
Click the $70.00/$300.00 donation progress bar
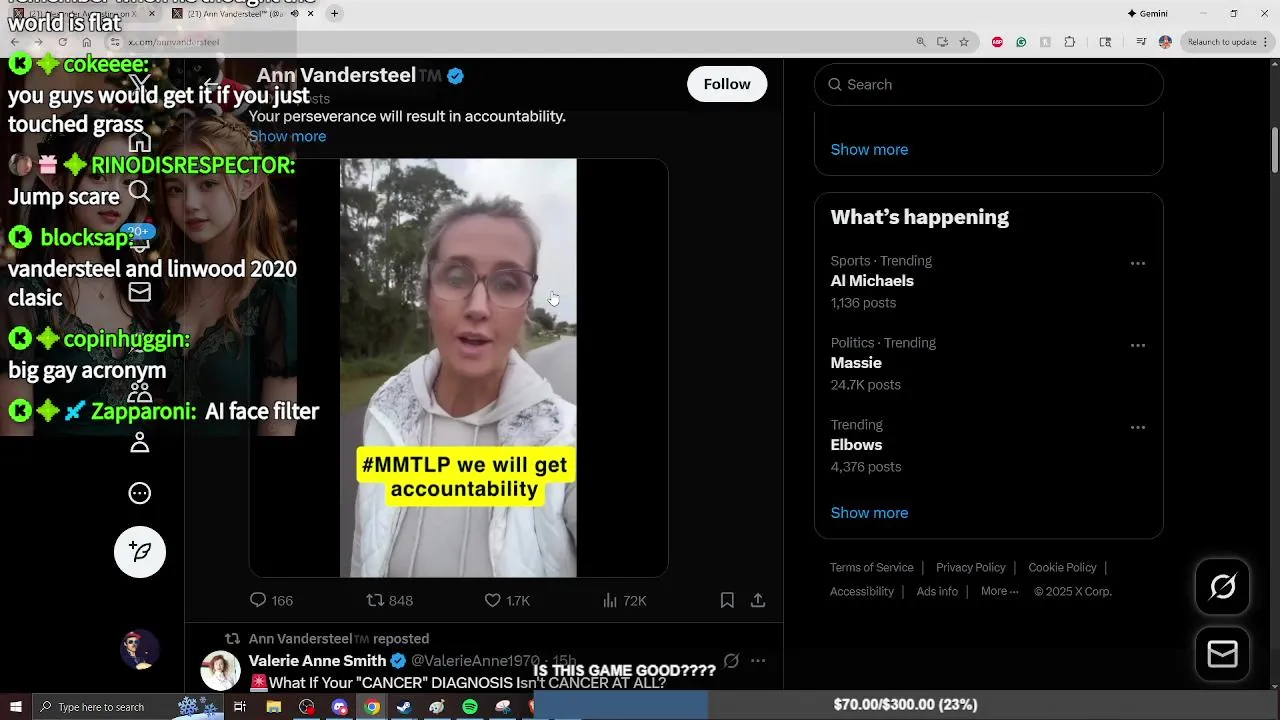905,705
